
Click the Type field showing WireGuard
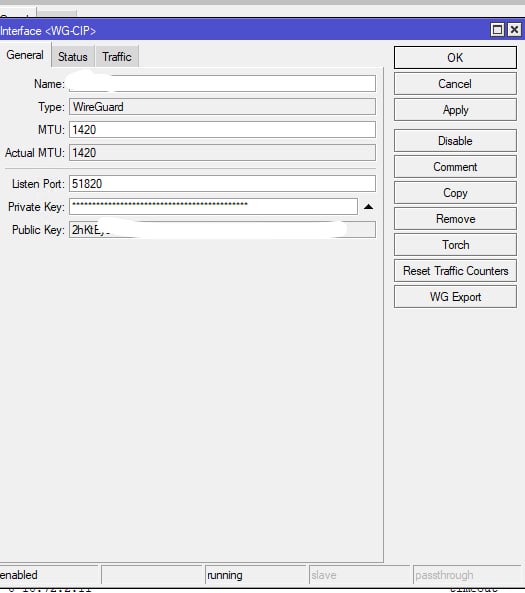[222, 107]
